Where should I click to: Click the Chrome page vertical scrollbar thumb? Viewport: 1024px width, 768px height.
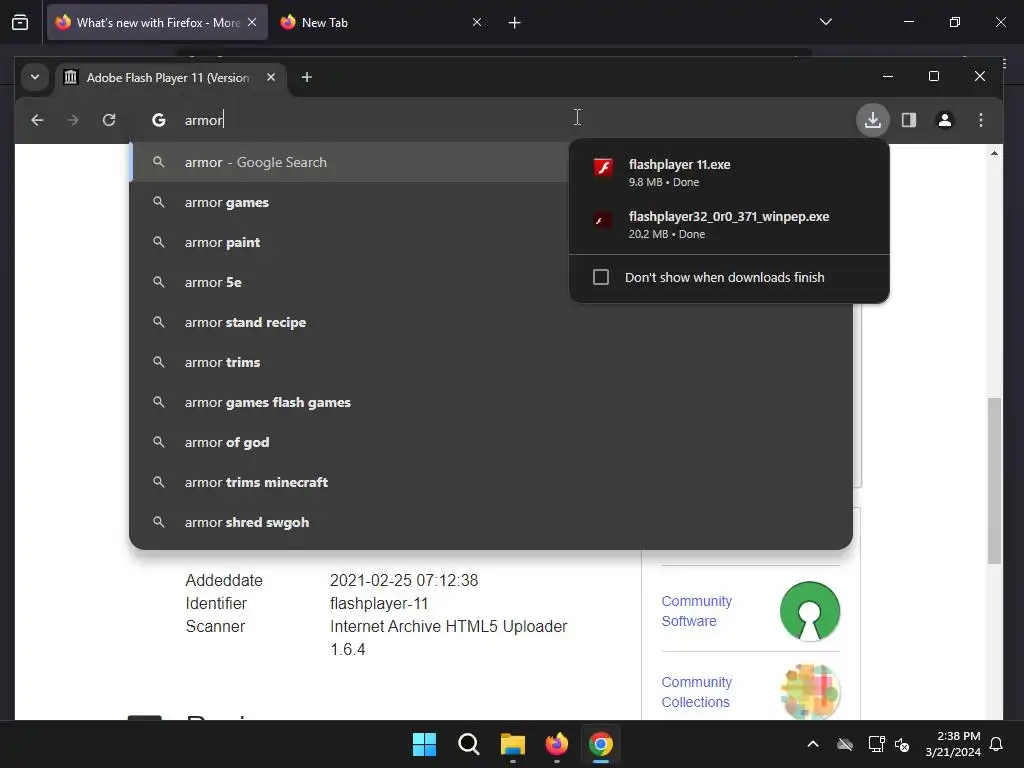[x=994, y=481]
